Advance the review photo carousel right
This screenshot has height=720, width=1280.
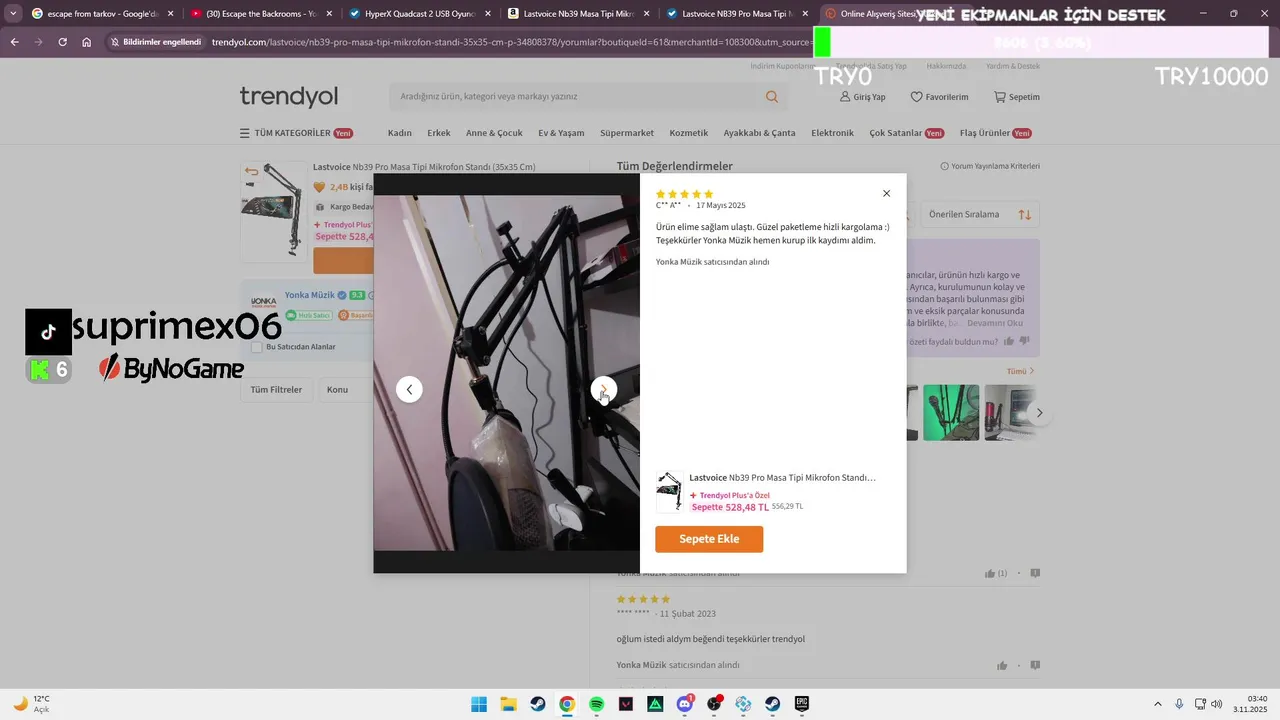pyautogui.click(x=1039, y=413)
